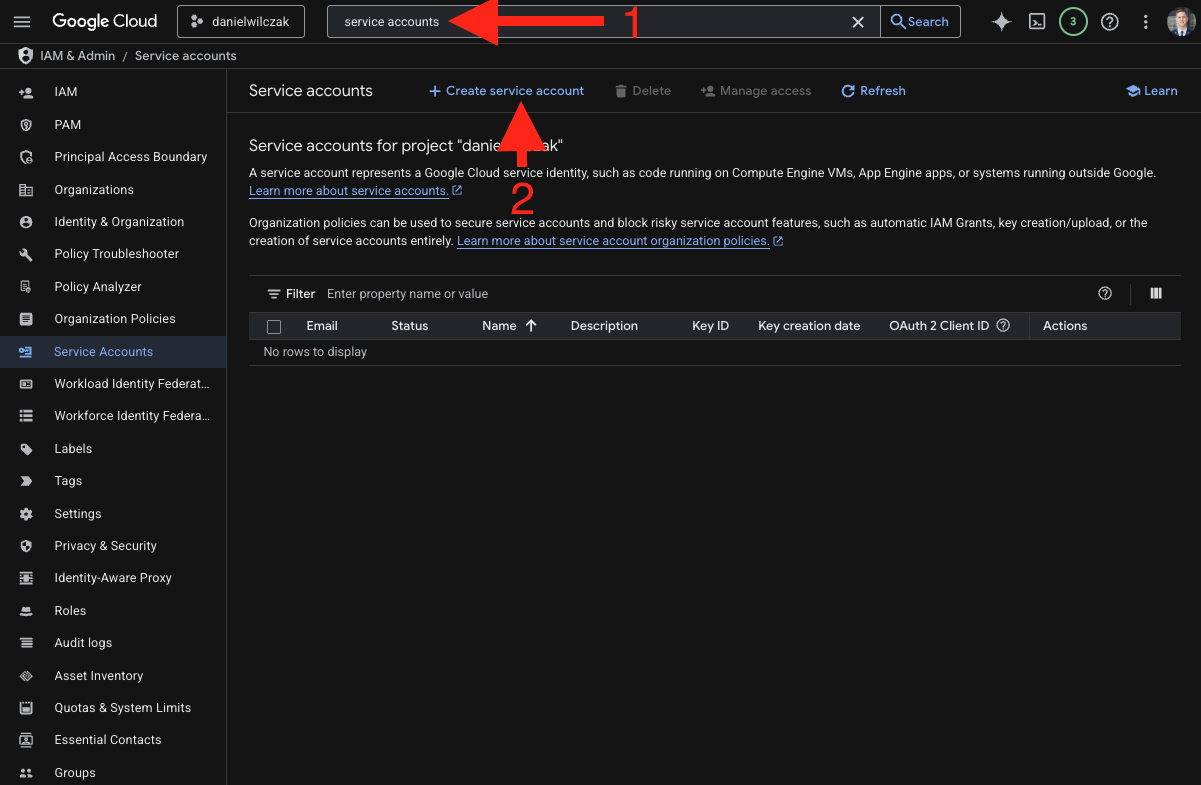Click the OAuth 2 Client ID help icon
Viewport: 1201px width, 785px height.
1003,326
